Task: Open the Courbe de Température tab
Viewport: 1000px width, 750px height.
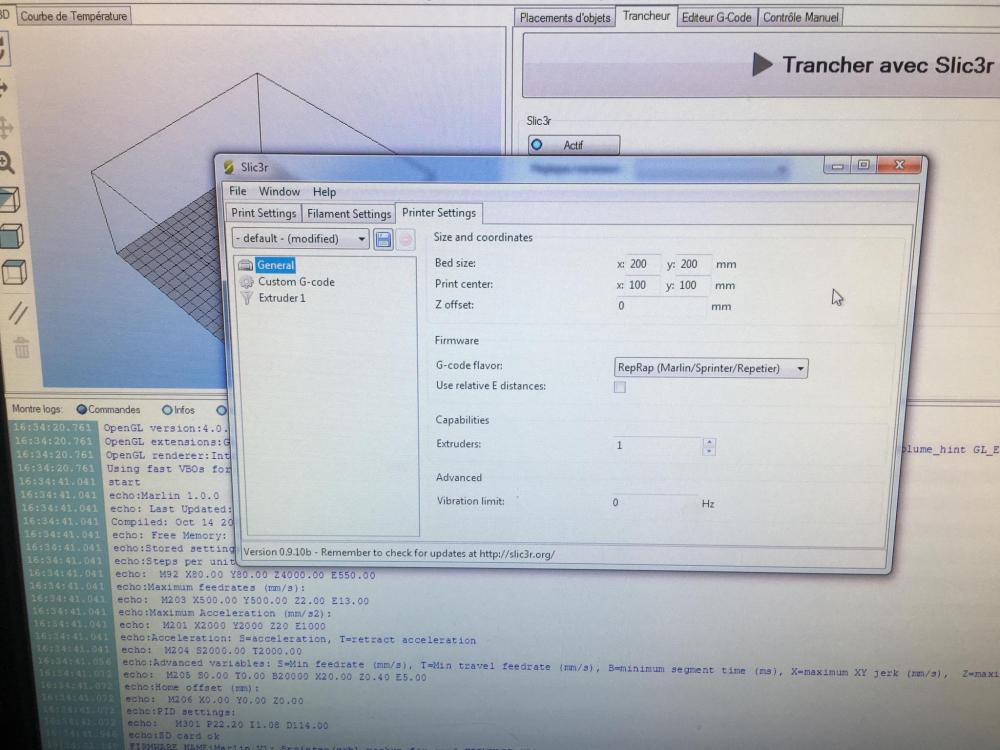Action: 73,16
